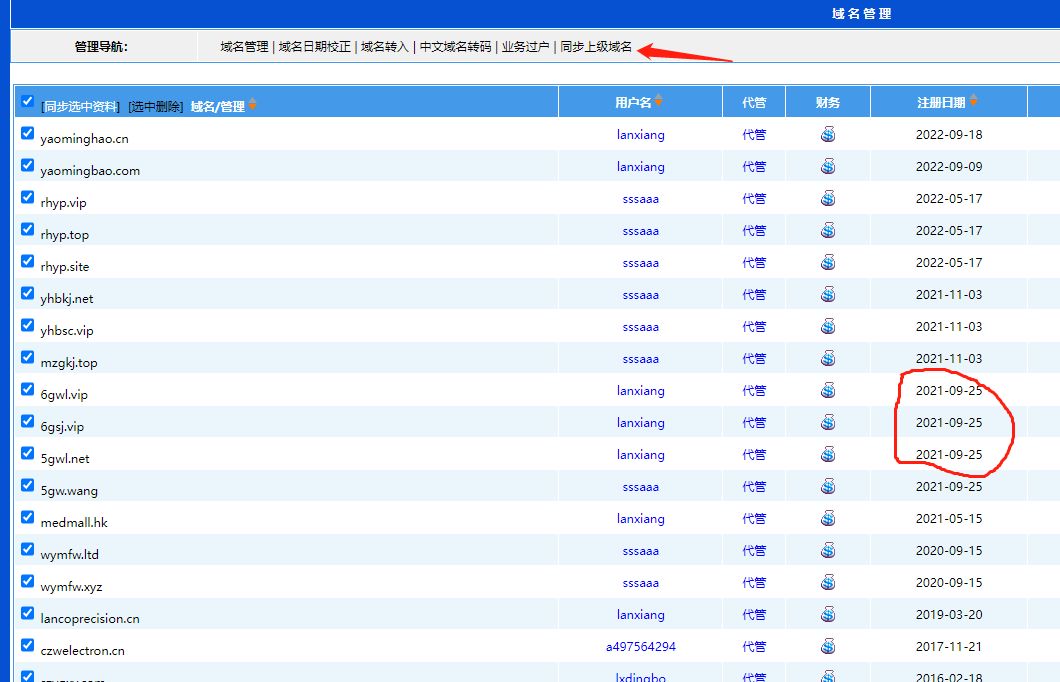
Task: Click finance icon in medmall.hk row
Action: 828,518
